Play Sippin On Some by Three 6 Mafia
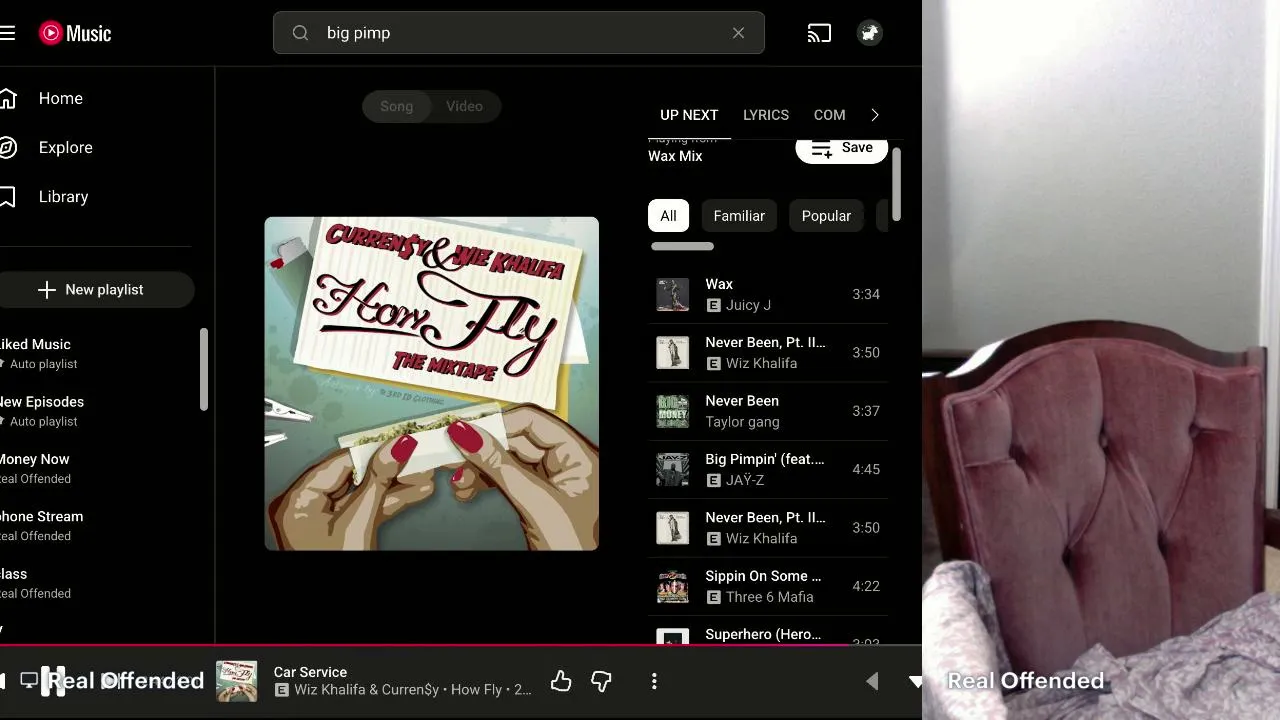 (768, 586)
